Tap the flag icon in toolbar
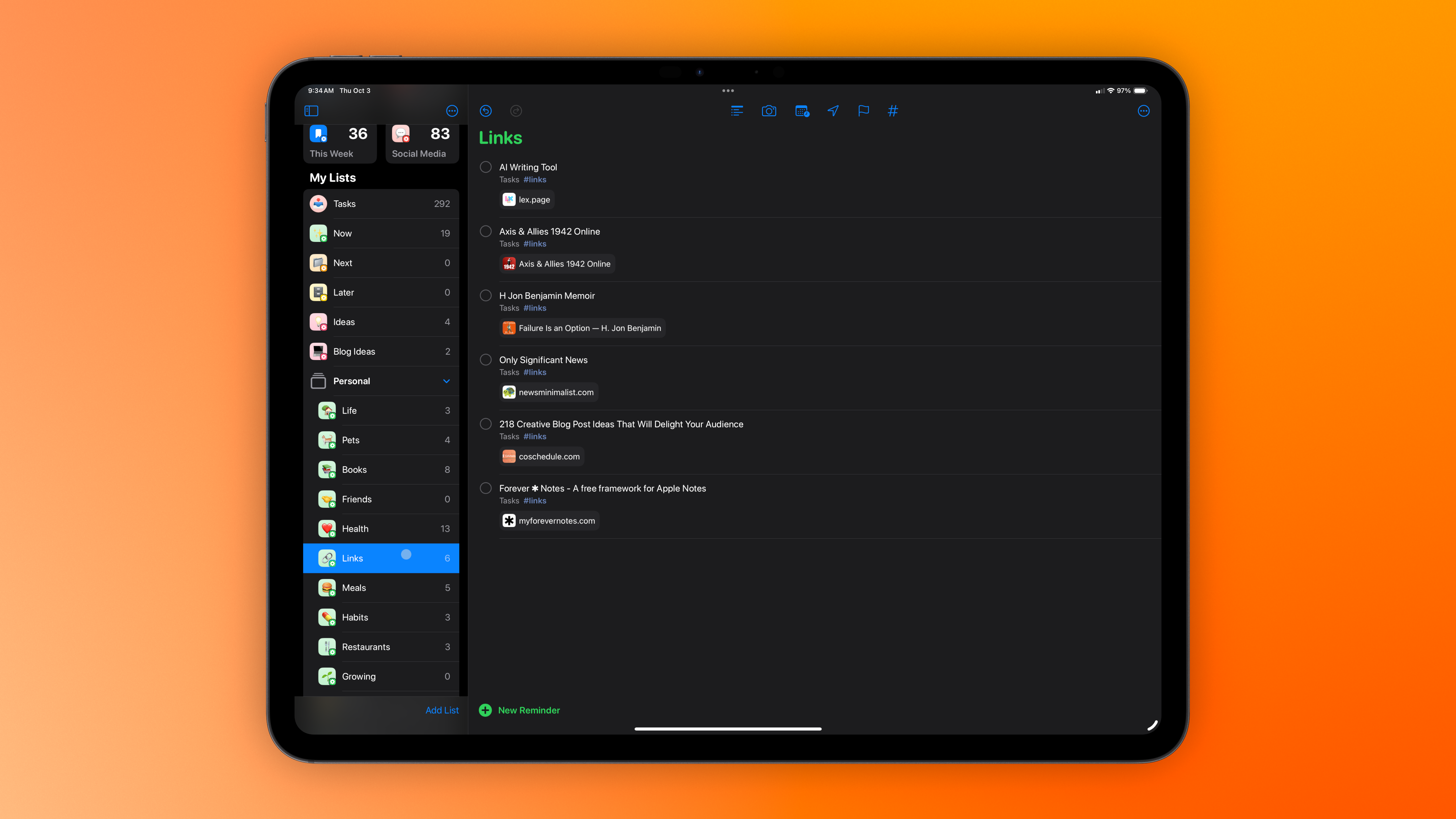Image resolution: width=1456 pixels, height=819 pixels. tap(863, 111)
